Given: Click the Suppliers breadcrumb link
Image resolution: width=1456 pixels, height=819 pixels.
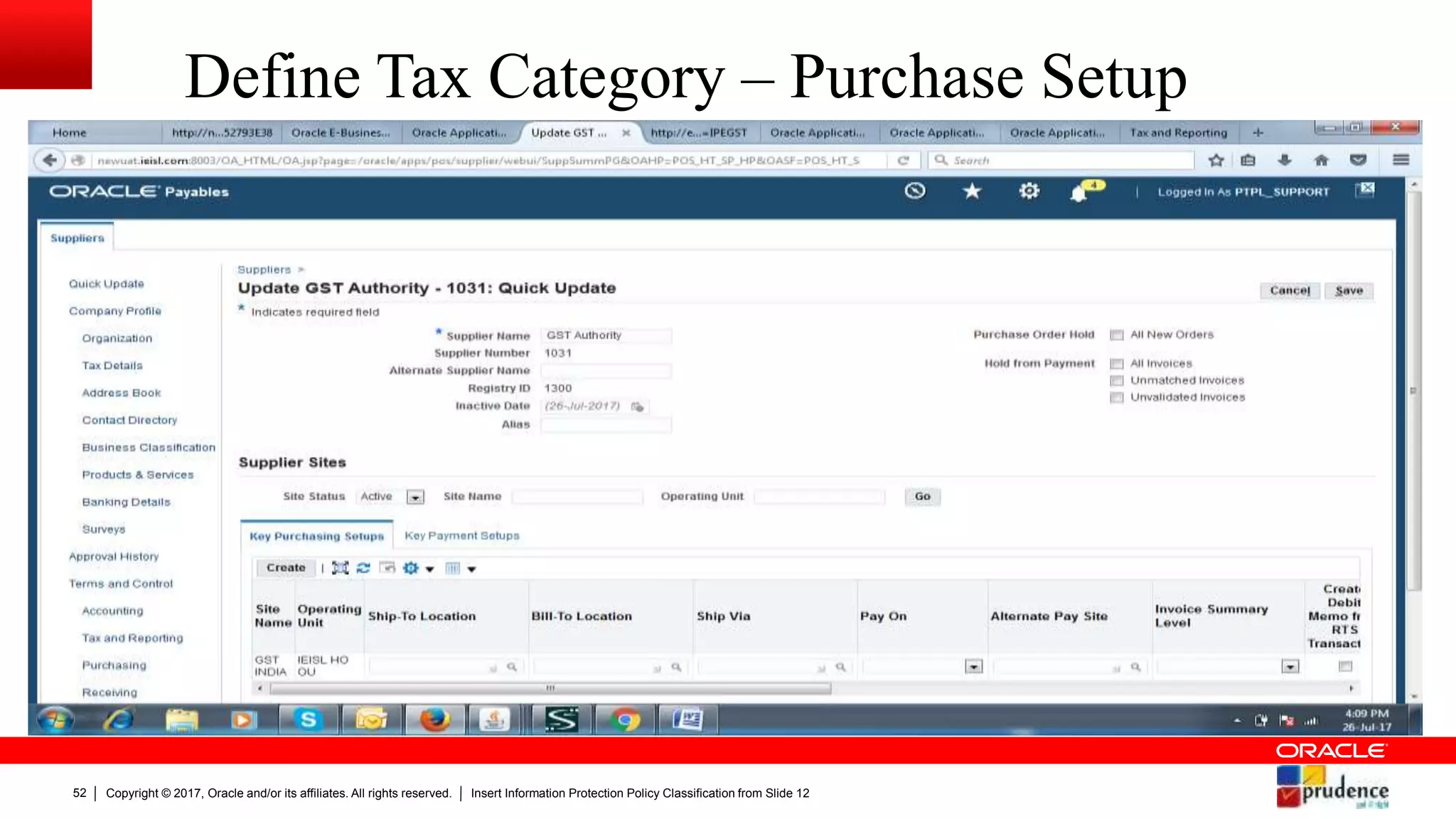Looking at the screenshot, I should [x=264, y=269].
